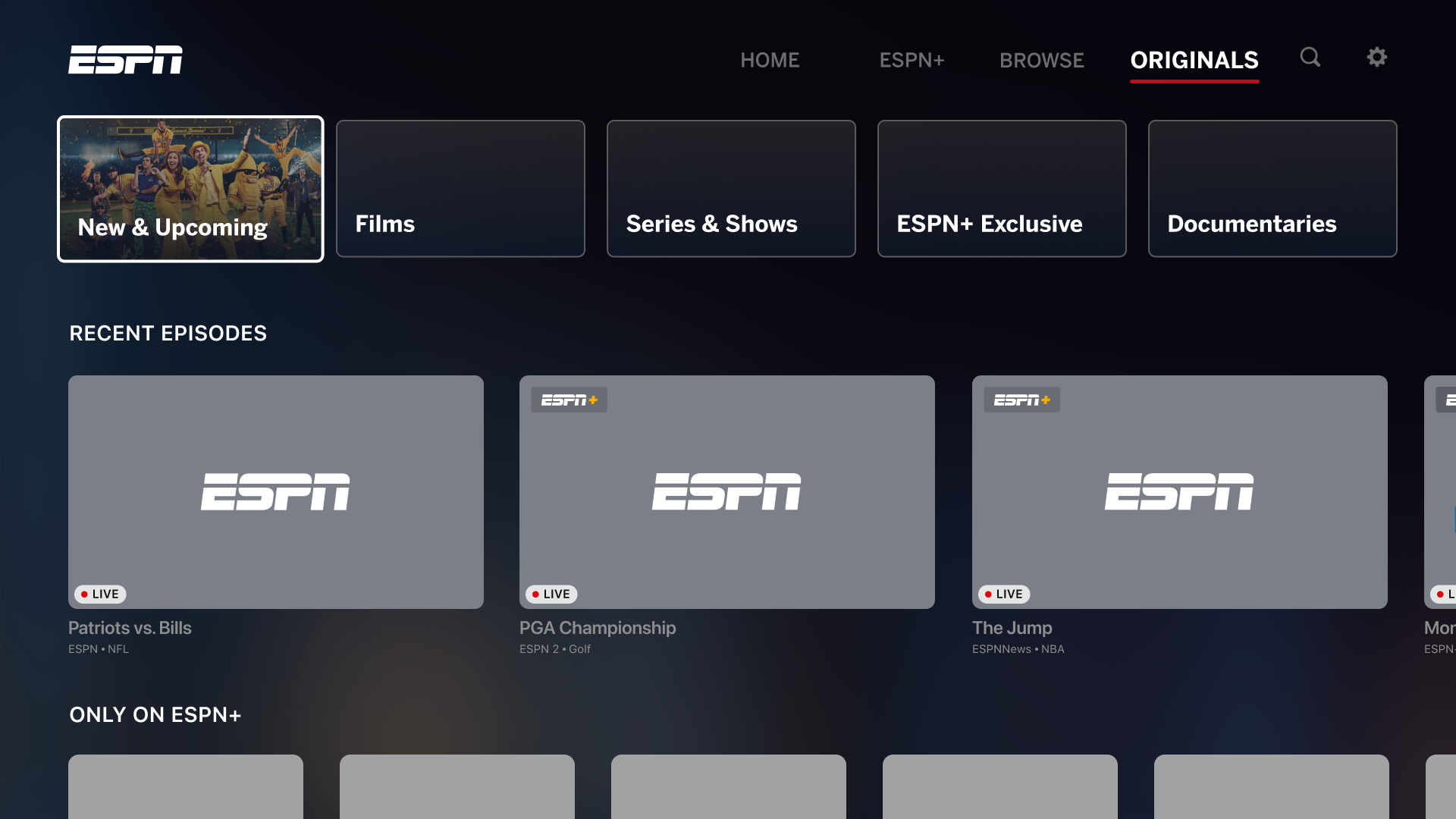This screenshot has height=819, width=1456.
Task: Select fourth placeholder card under ONLY ON ESPN+
Action: tap(1000, 786)
